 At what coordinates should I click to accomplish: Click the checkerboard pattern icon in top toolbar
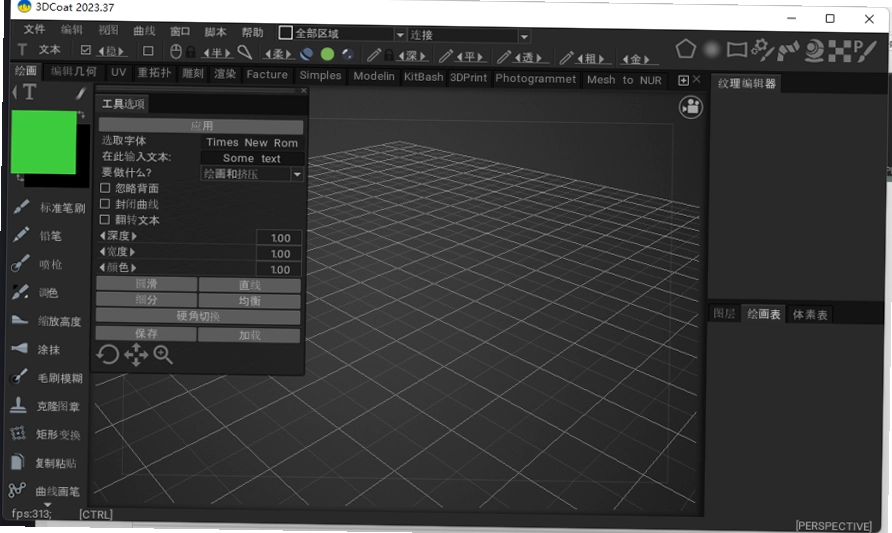839,51
